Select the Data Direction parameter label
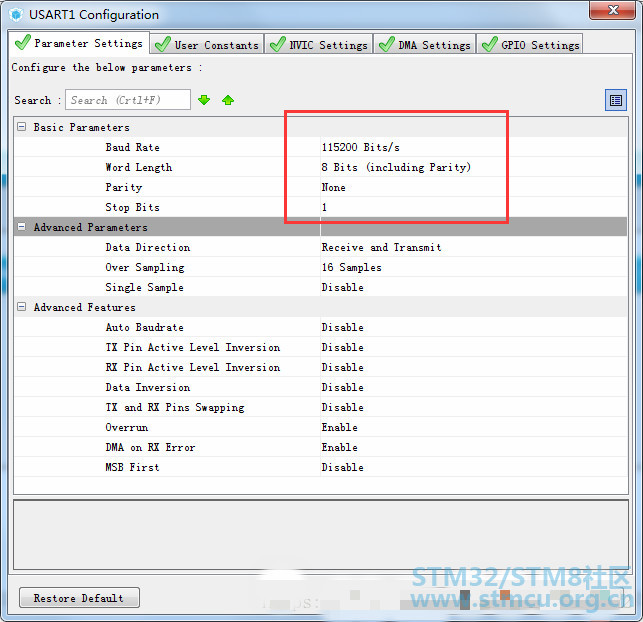643x622 pixels. pyautogui.click(x=148, y=247)
